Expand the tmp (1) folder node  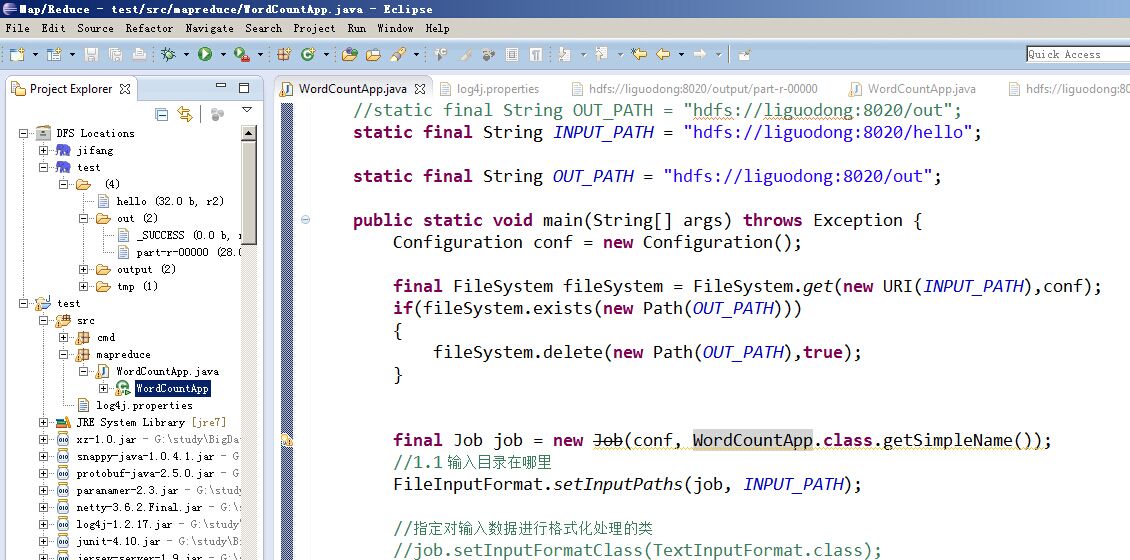click(x=84, y=286)
